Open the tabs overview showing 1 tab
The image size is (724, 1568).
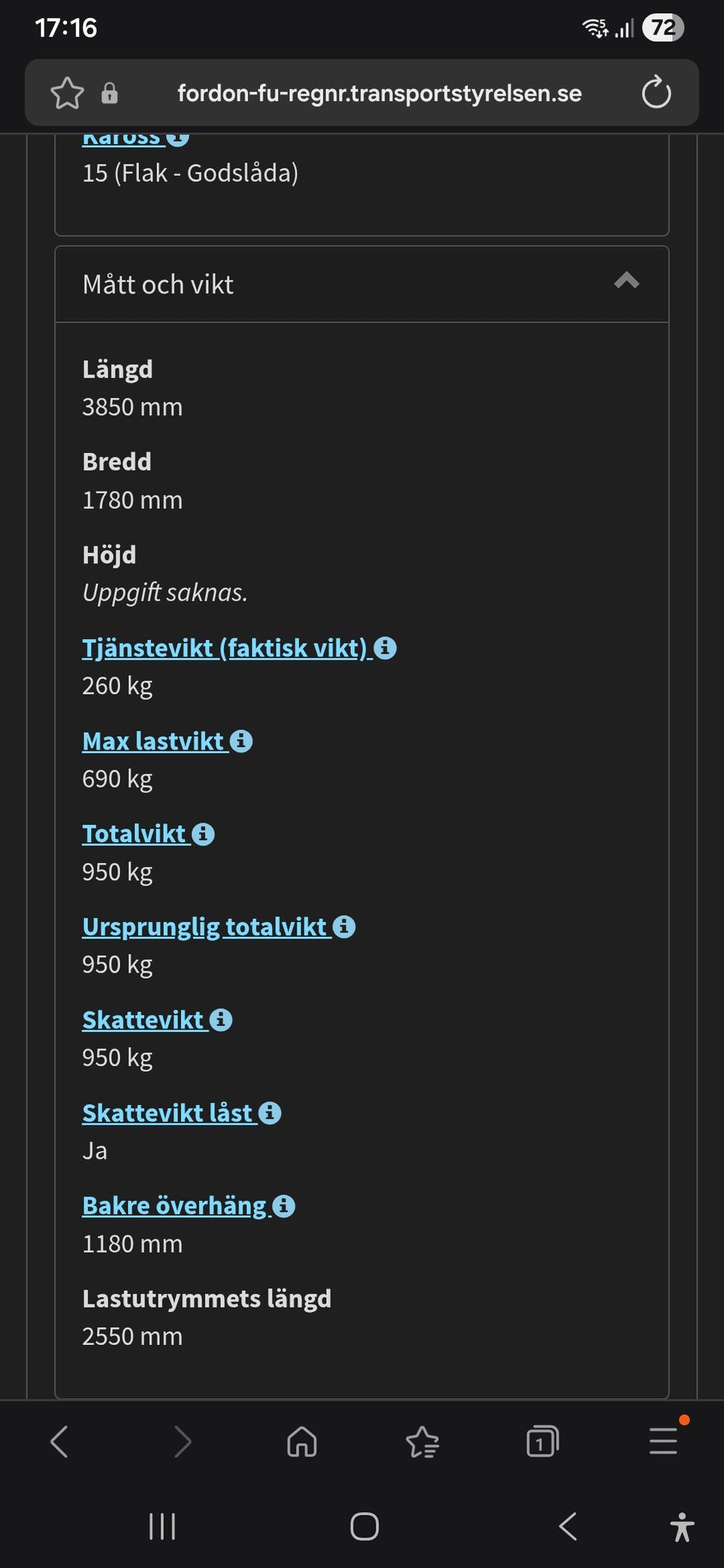(x=542, y=1442)
